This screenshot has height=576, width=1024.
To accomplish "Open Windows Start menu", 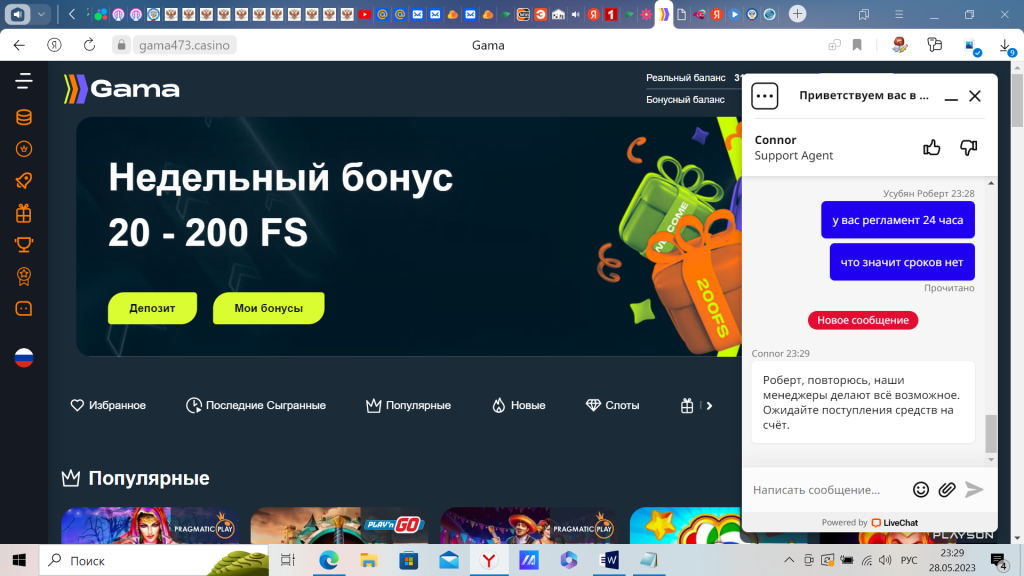I will coord(19,560).
